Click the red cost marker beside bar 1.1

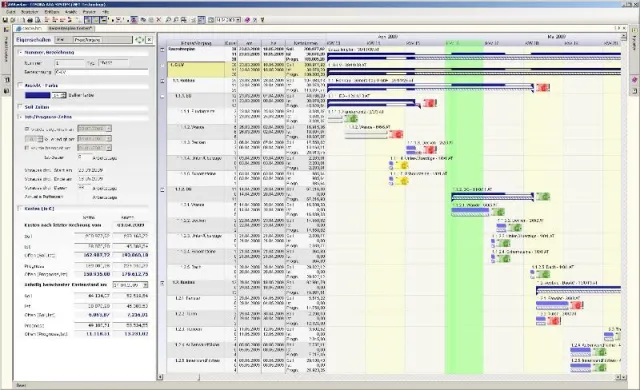click(542, 87)
